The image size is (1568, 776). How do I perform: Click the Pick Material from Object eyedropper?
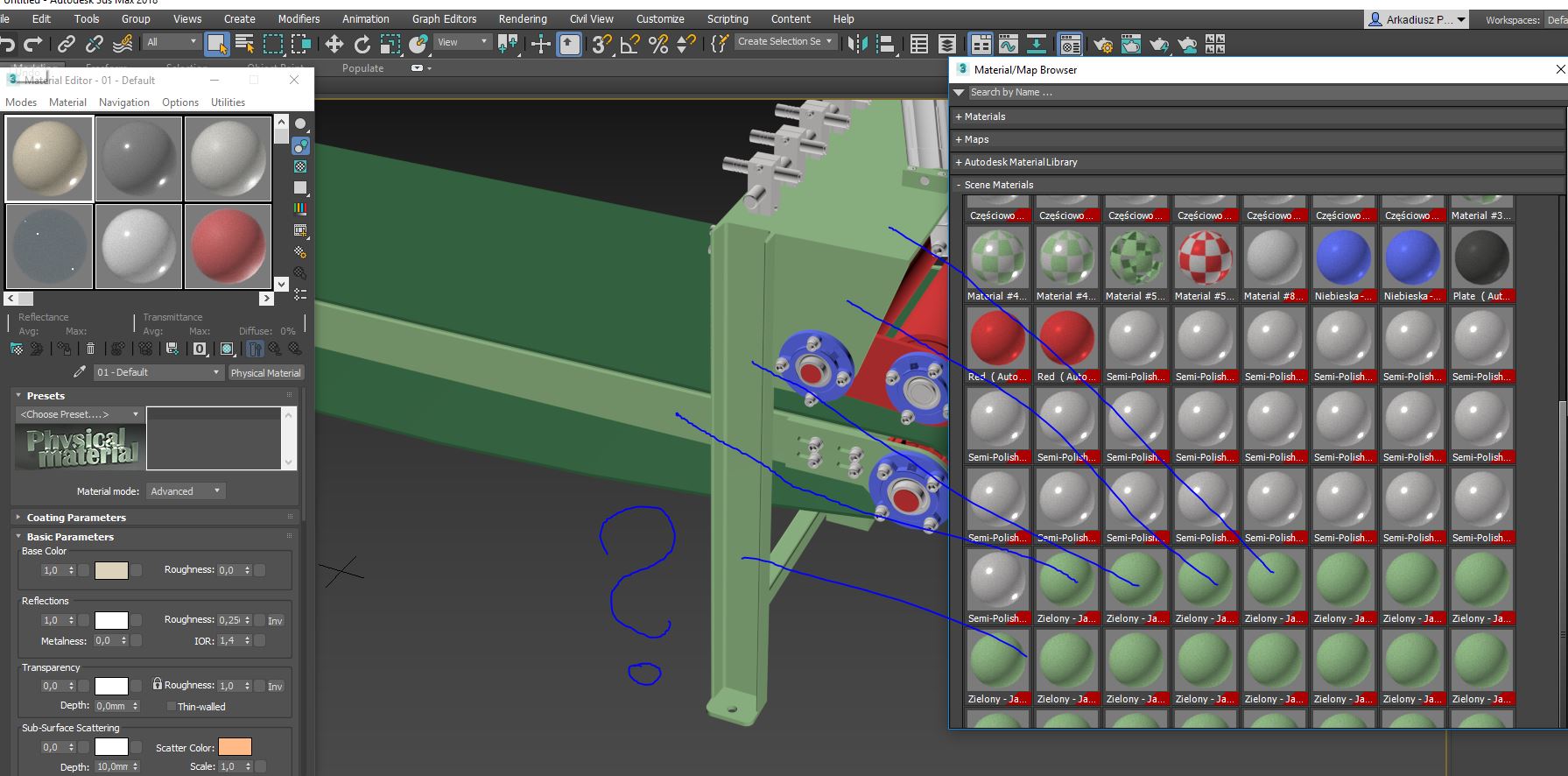(80, 372)
